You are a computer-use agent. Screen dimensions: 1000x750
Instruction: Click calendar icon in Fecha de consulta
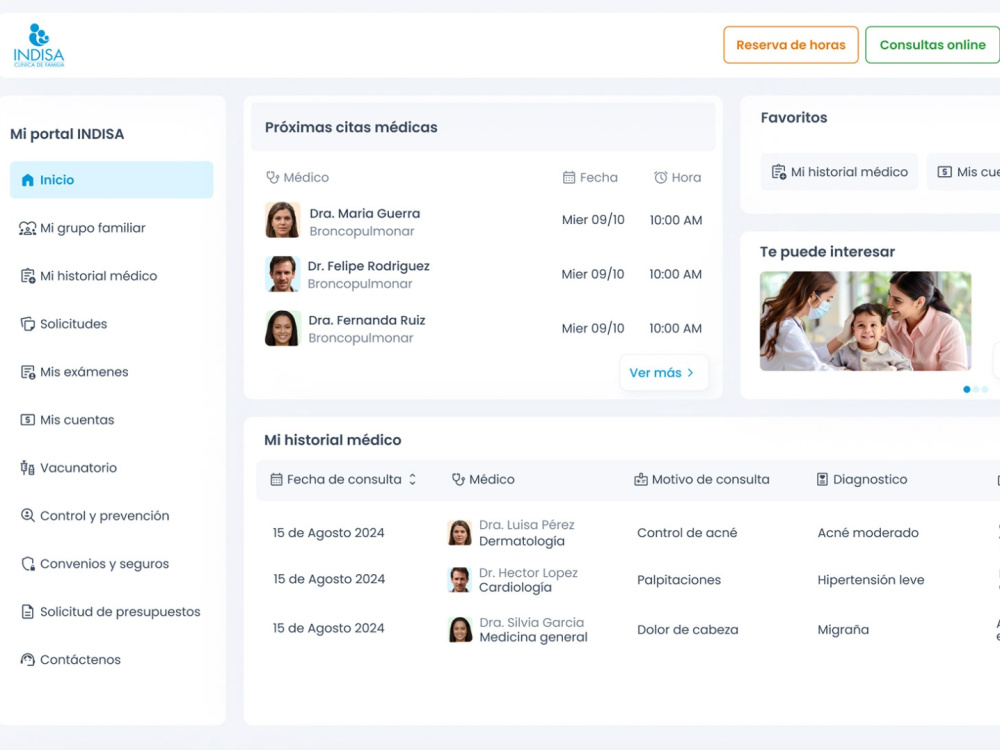click(x=276, y=479)
